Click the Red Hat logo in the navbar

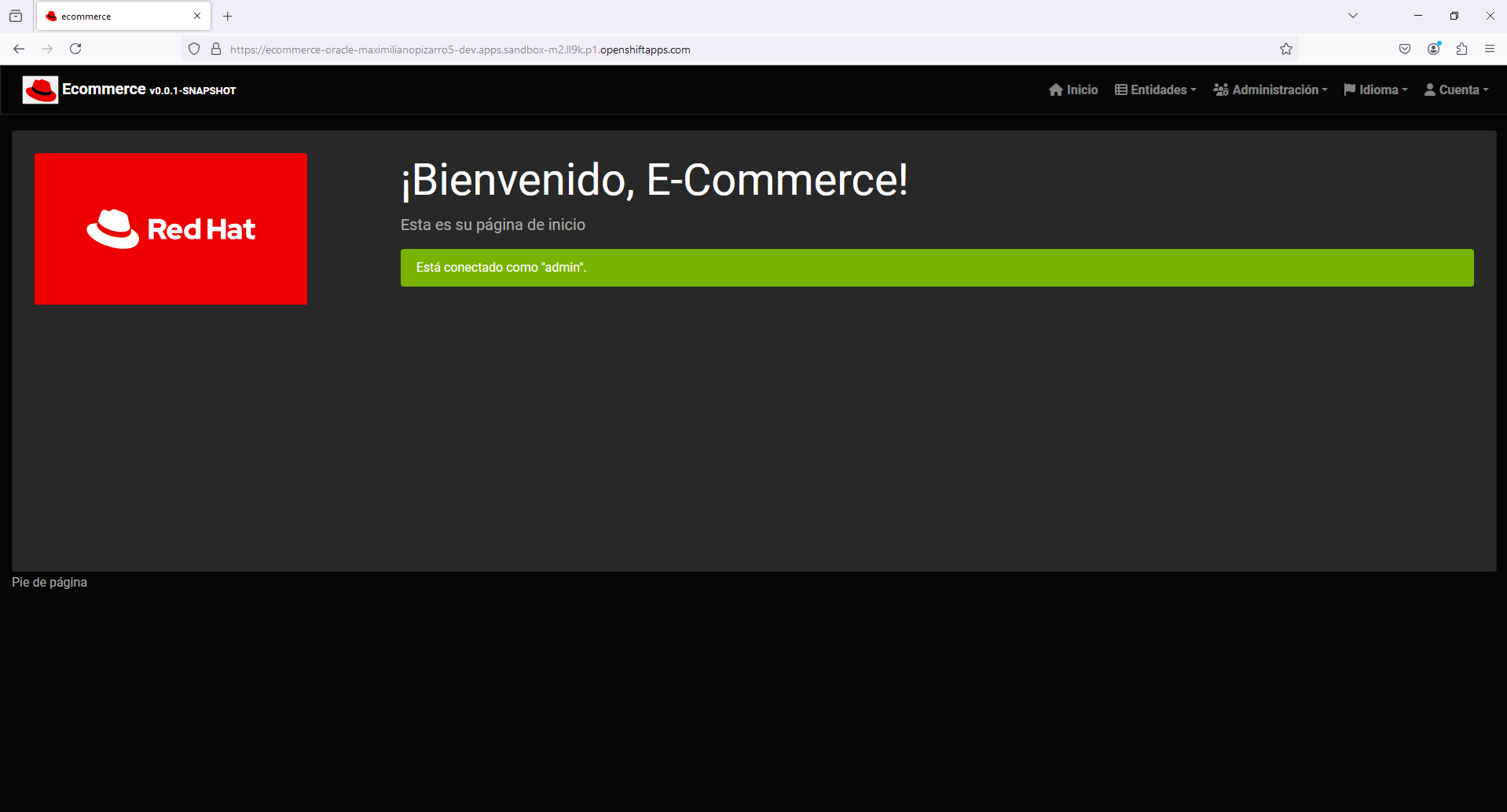[x=40, y=90]
